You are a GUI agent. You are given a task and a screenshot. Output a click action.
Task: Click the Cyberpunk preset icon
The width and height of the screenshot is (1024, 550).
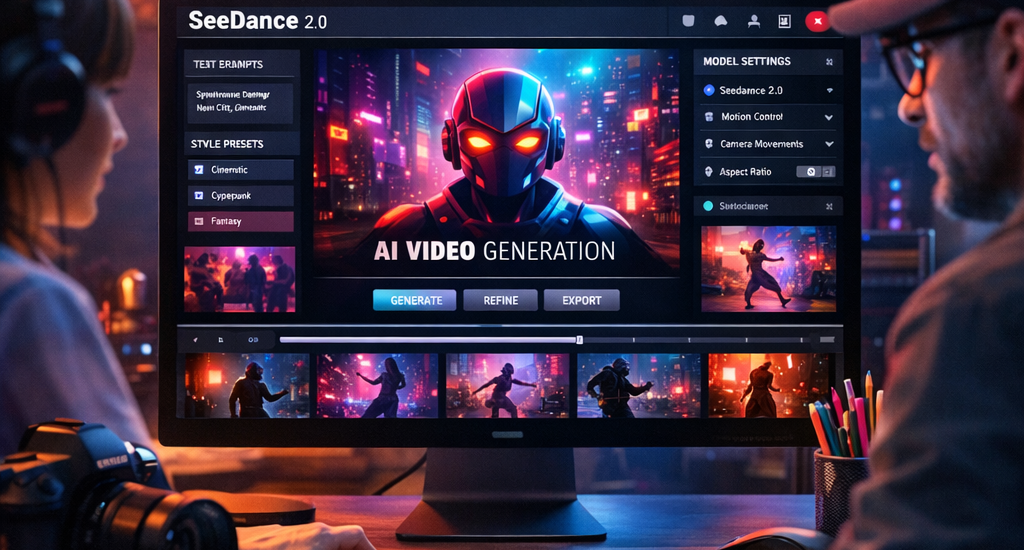coord(199,195)
